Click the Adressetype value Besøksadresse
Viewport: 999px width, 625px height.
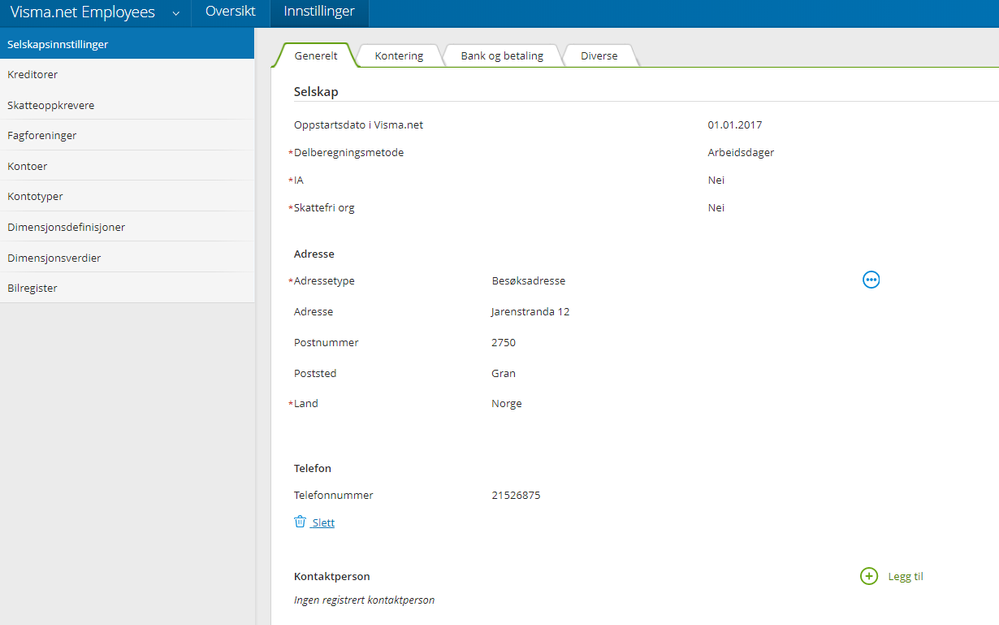[528, 280]
